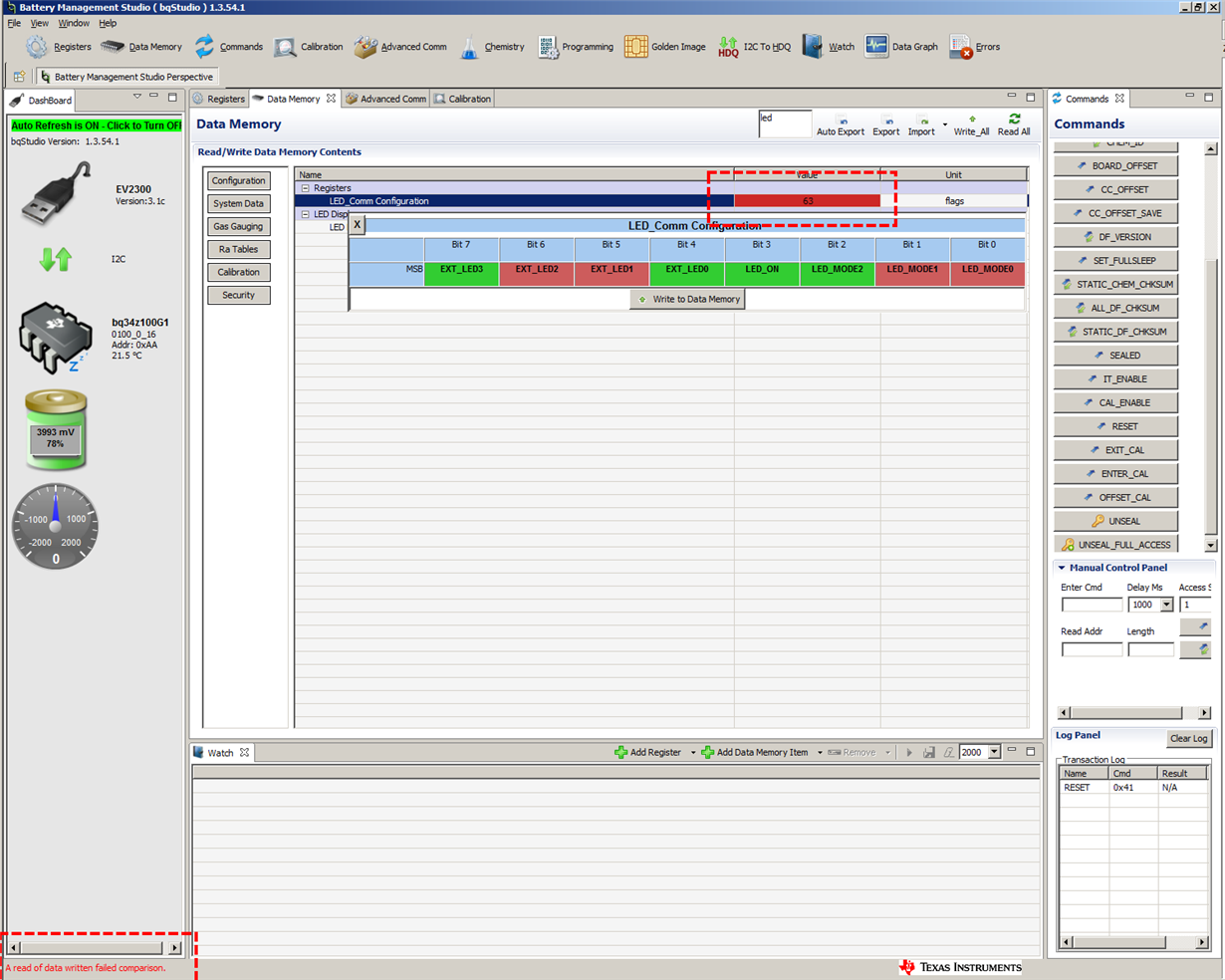
Task: Click the DashBoard horizontal scrollbar
Action: 96,948
